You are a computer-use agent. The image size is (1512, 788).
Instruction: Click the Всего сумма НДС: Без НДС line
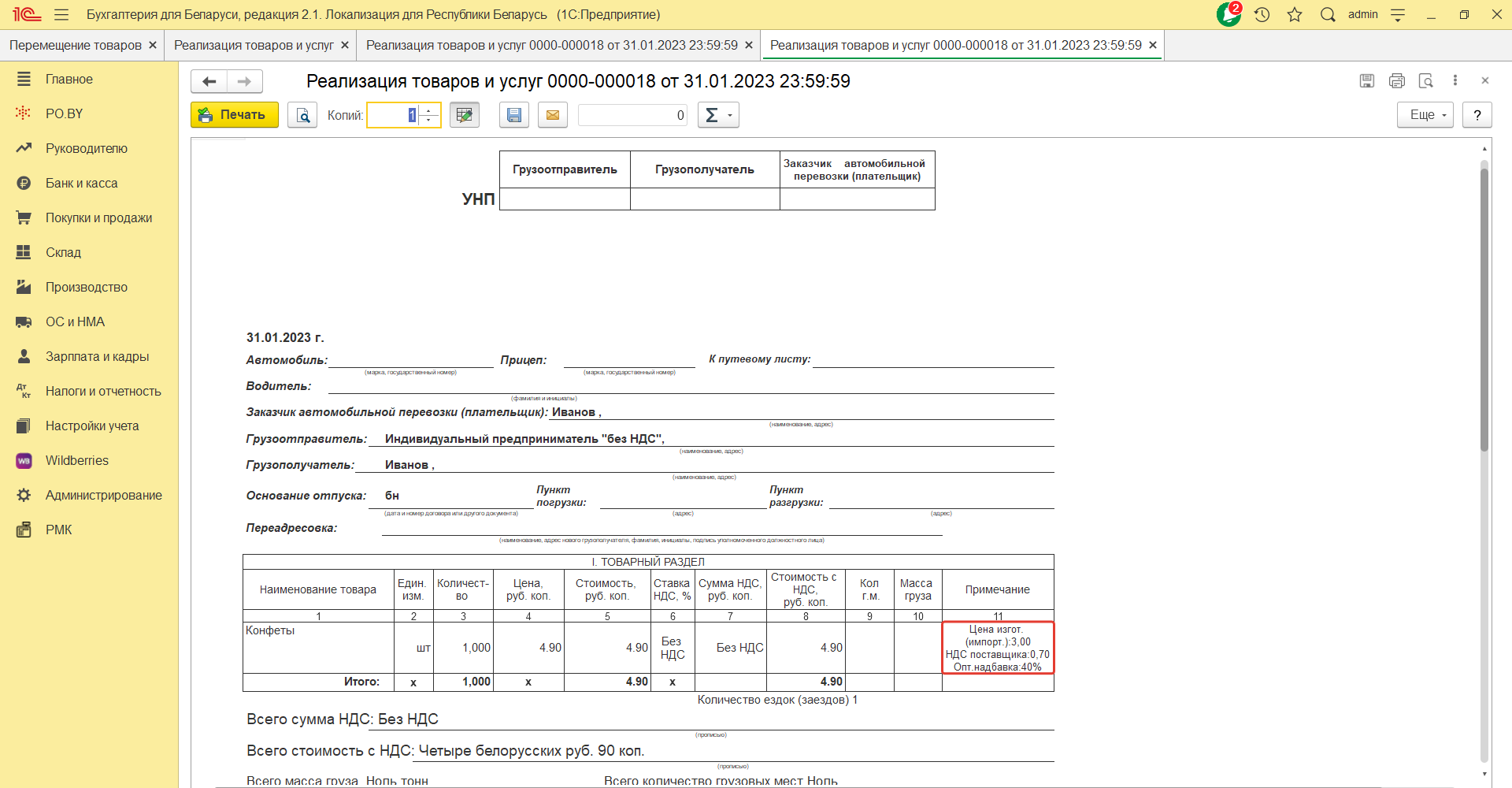pyautogui.click(x=343, y=719)
